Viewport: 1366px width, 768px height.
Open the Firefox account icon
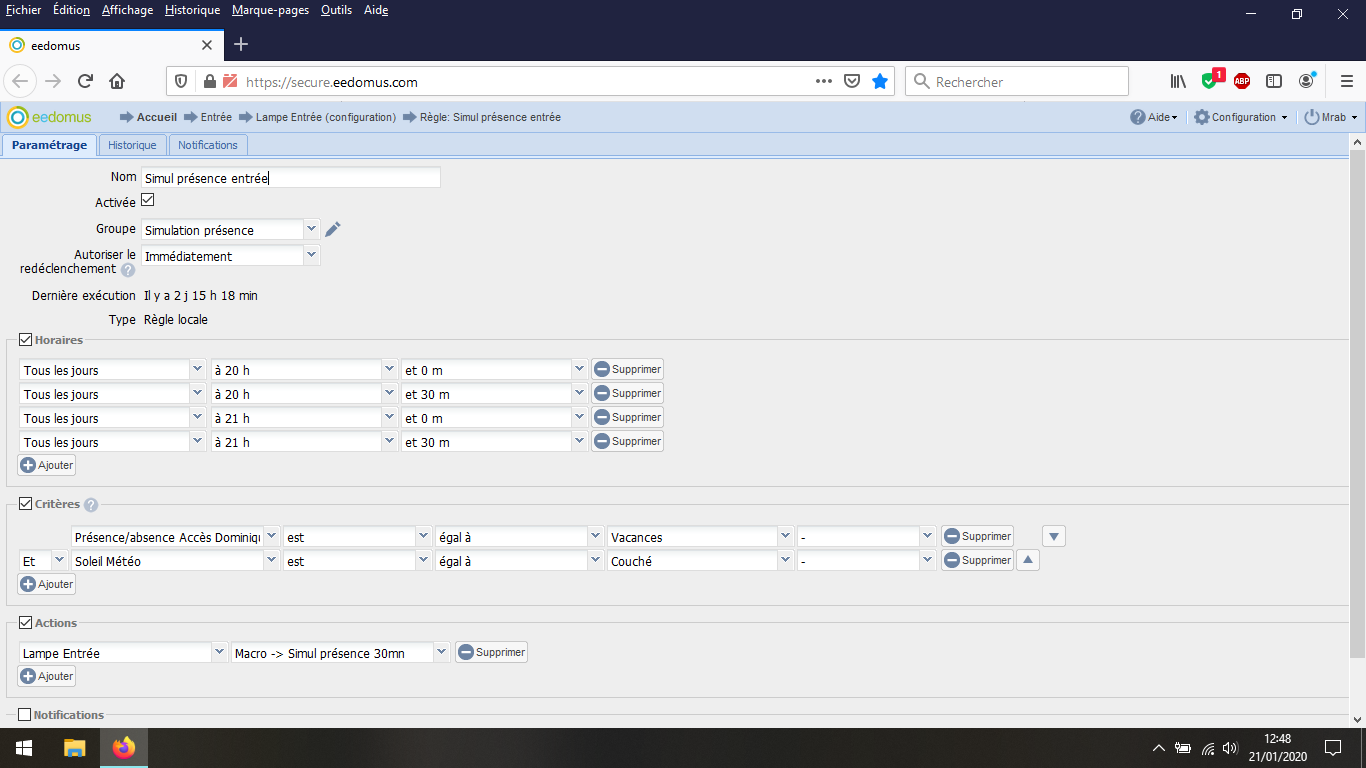click(1306, 82)
